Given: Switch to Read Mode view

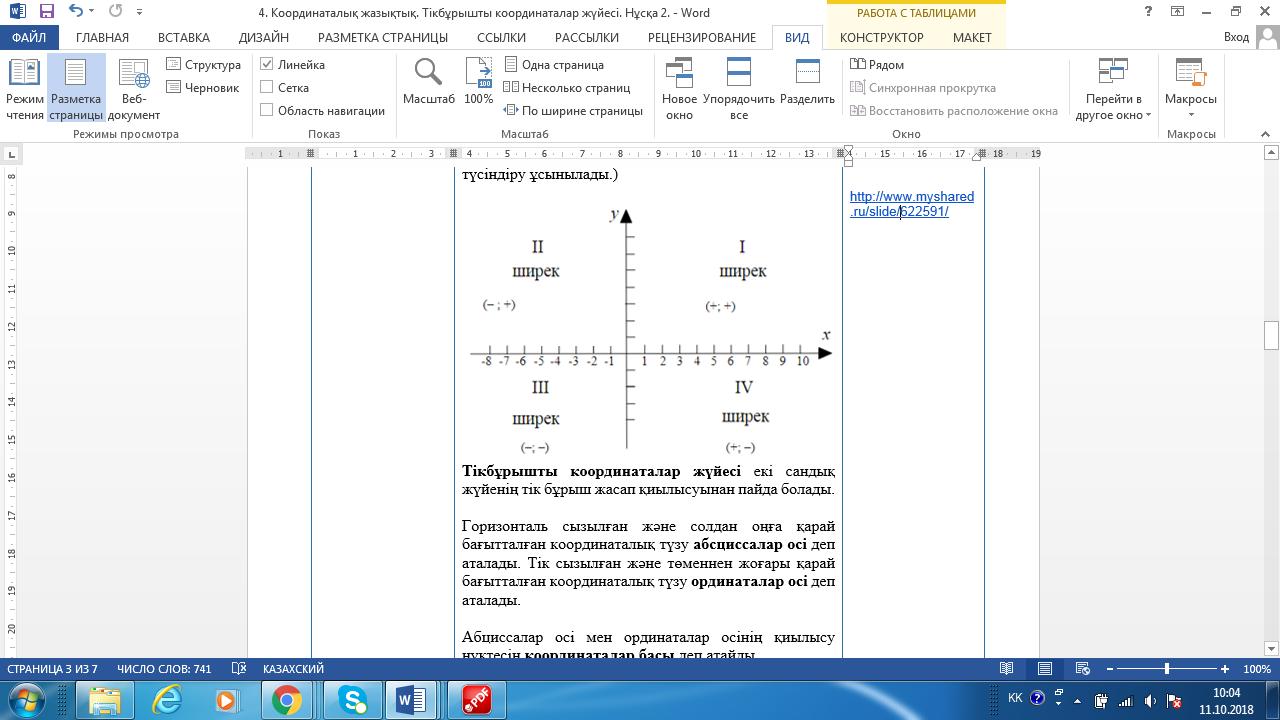Looking at the screenshot, I should (25, 88).
